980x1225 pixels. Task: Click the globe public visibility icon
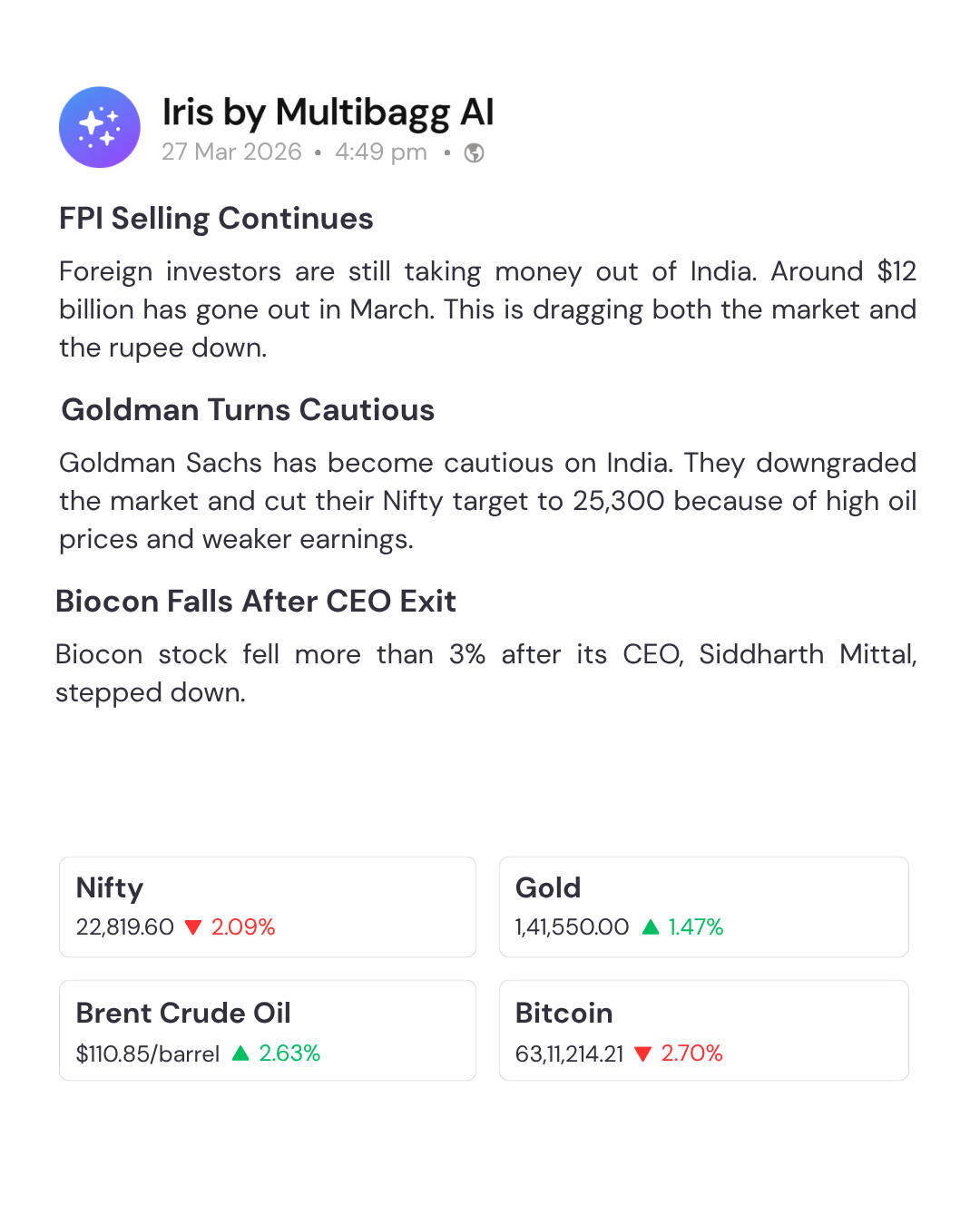tap(474, 152)
